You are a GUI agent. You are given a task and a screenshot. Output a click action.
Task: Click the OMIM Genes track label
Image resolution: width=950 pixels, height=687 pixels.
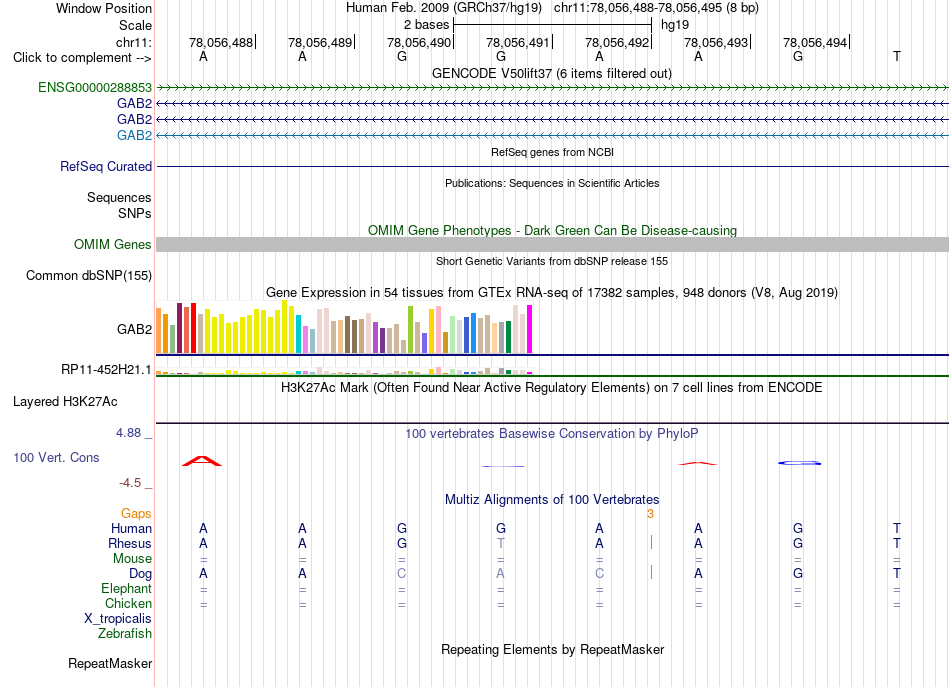113,244
